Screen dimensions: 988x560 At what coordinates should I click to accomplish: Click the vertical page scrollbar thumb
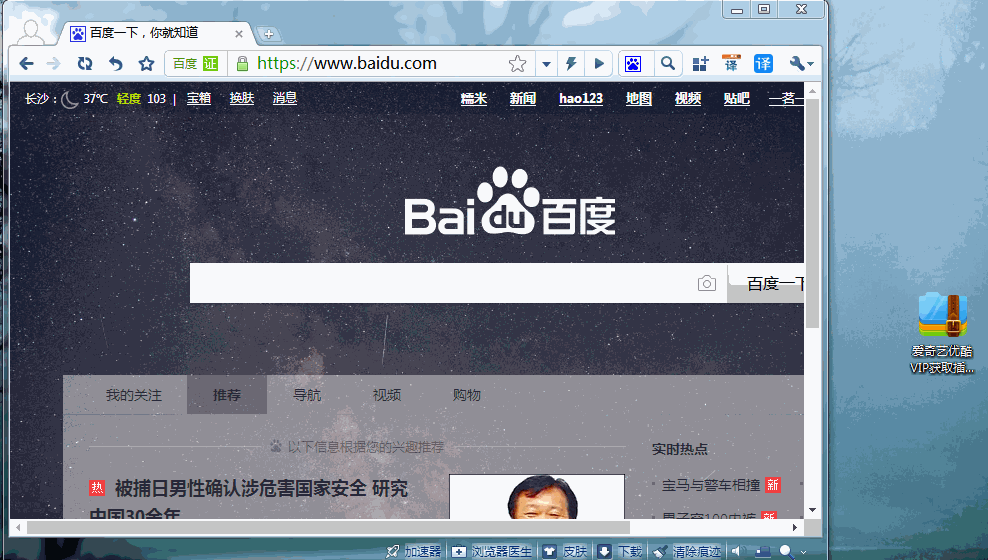coord(812,213)
